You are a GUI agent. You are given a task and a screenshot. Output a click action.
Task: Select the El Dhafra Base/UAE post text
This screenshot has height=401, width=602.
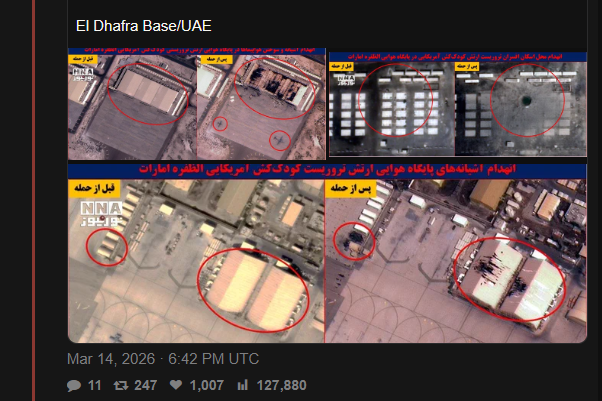point(144,26)
